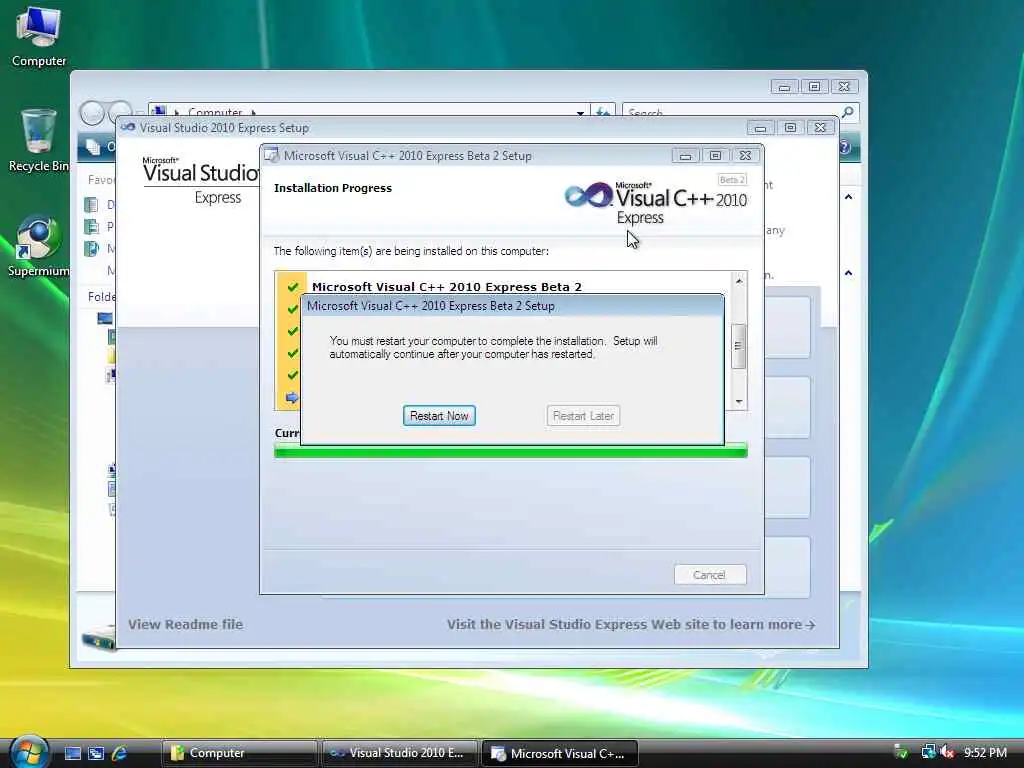Viewport: 1024px width, 768px height.
Task: Click the Installation Progress heading
Action: click(333, 188)
